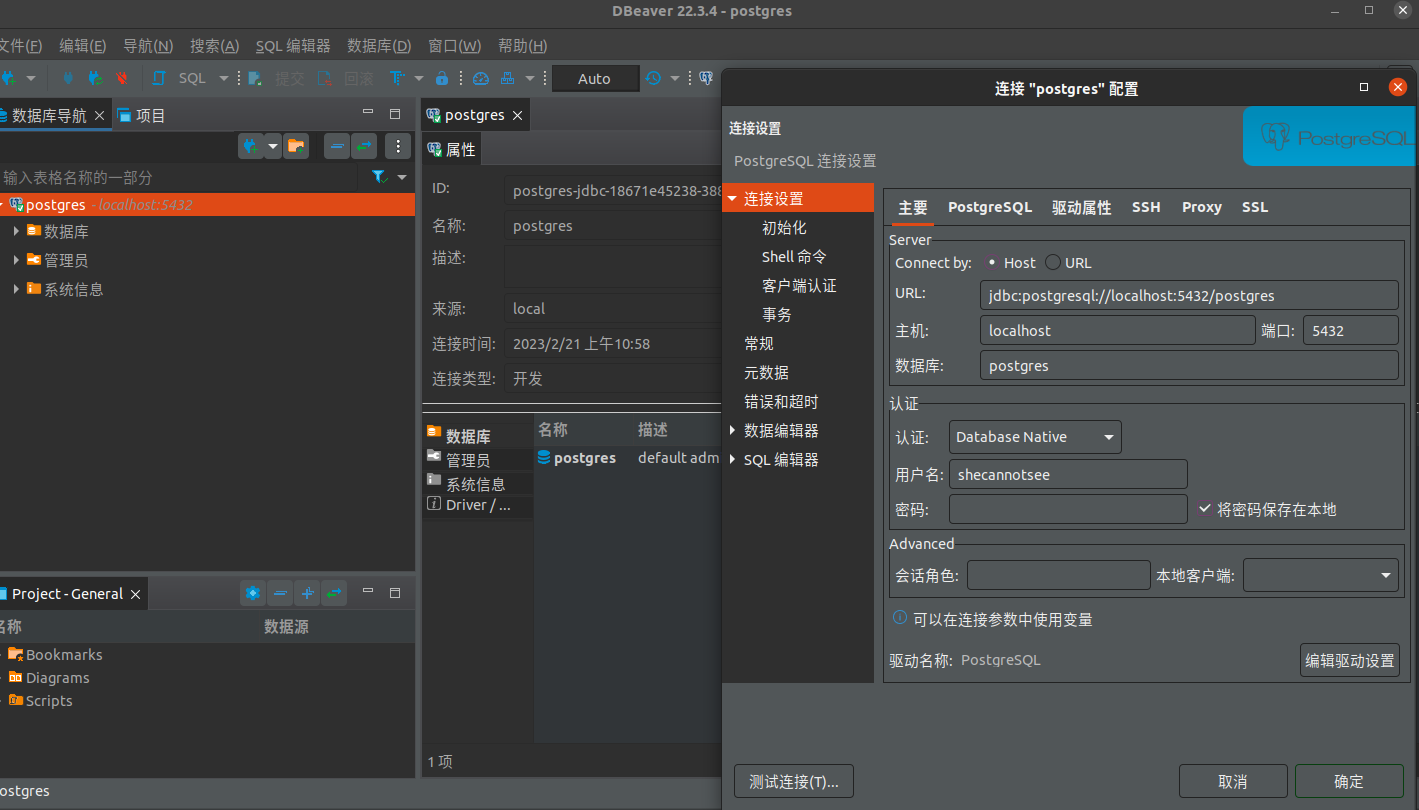Expand the 数据库 tree node in navigator
Screen dimensions: 1419x810
click(16, 231)
